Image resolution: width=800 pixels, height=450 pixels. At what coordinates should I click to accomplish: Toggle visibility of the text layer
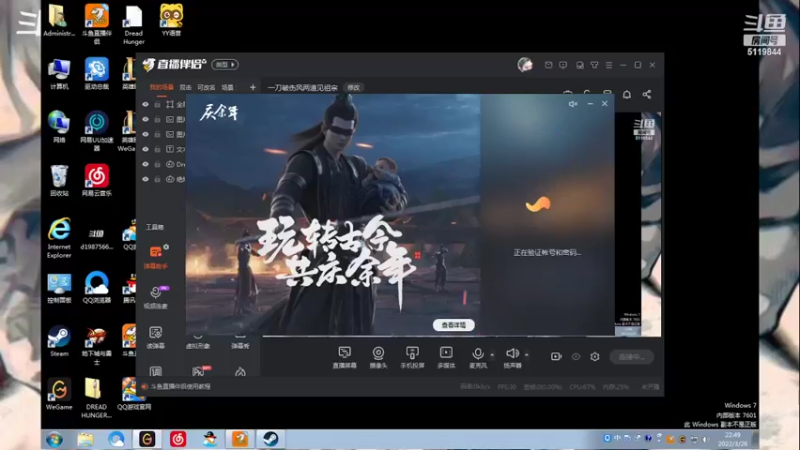tap(145, 149)
